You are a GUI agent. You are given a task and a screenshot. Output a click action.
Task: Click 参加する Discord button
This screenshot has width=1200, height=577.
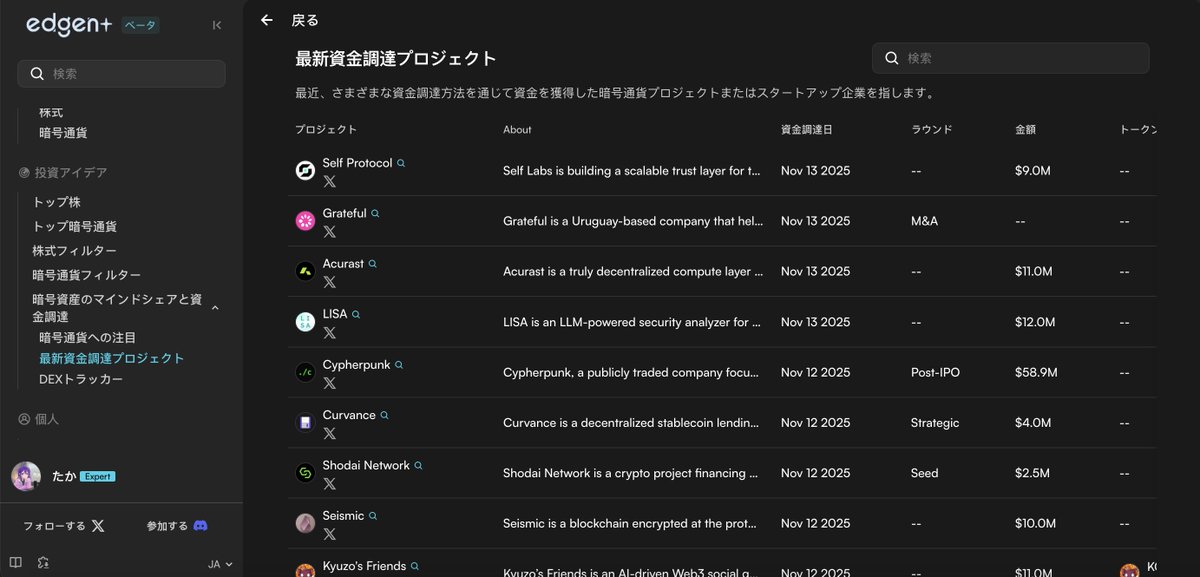tap(177, 525)
